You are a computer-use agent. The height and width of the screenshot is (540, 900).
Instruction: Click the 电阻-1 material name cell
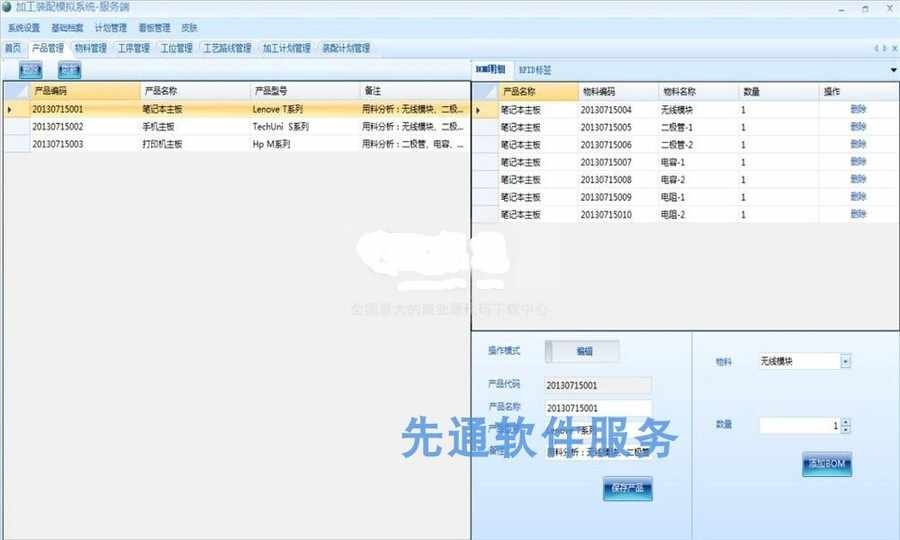(x=698, y=197)
